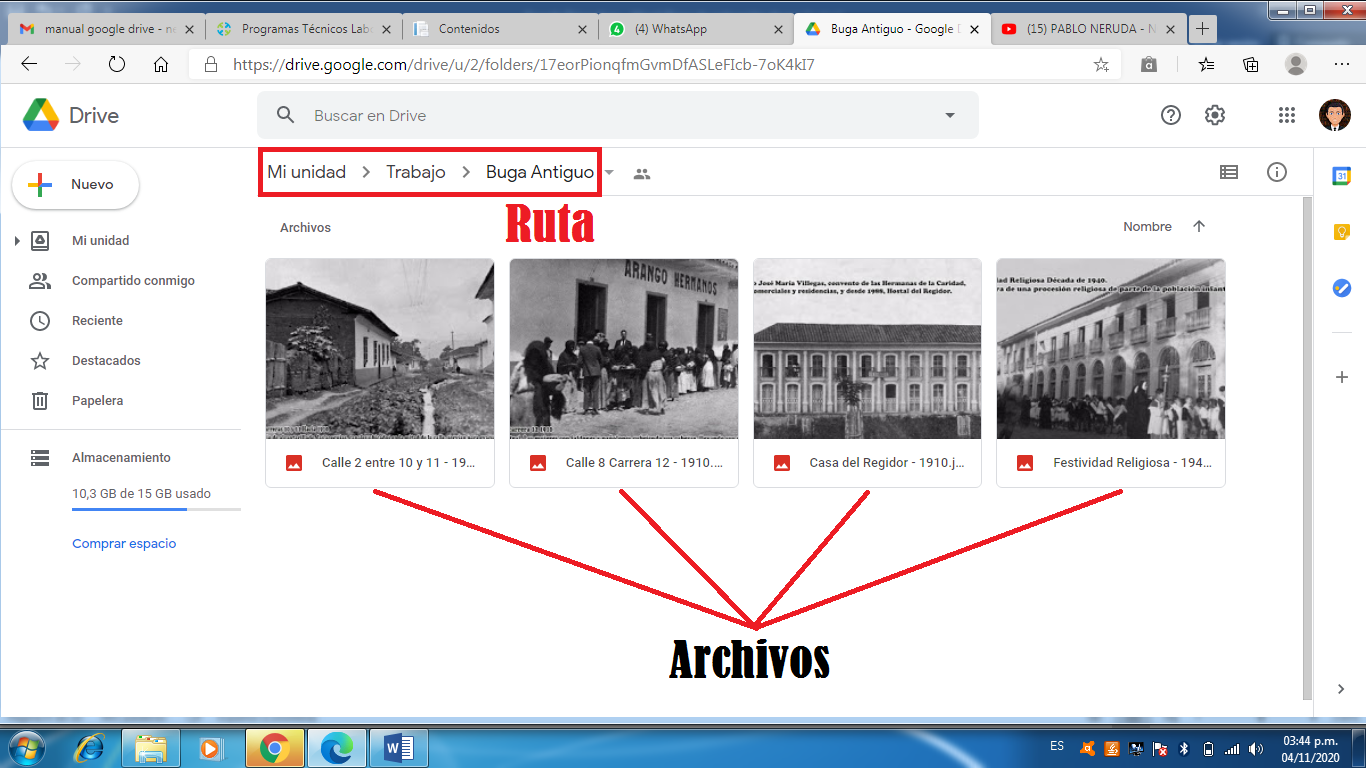
Task: Show folder details info icon
Action: [x=1277, y=172]
